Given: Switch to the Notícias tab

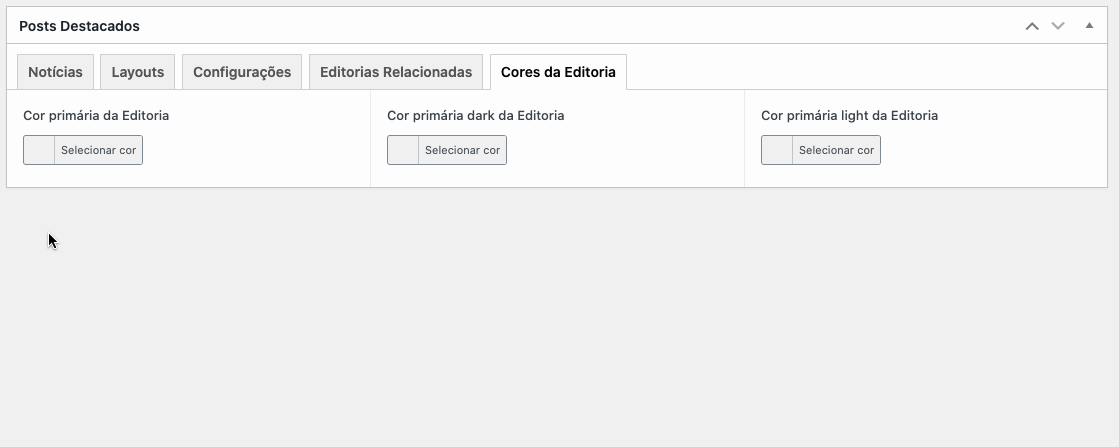Looking at the screenshot, I should (x=55, y=72).
